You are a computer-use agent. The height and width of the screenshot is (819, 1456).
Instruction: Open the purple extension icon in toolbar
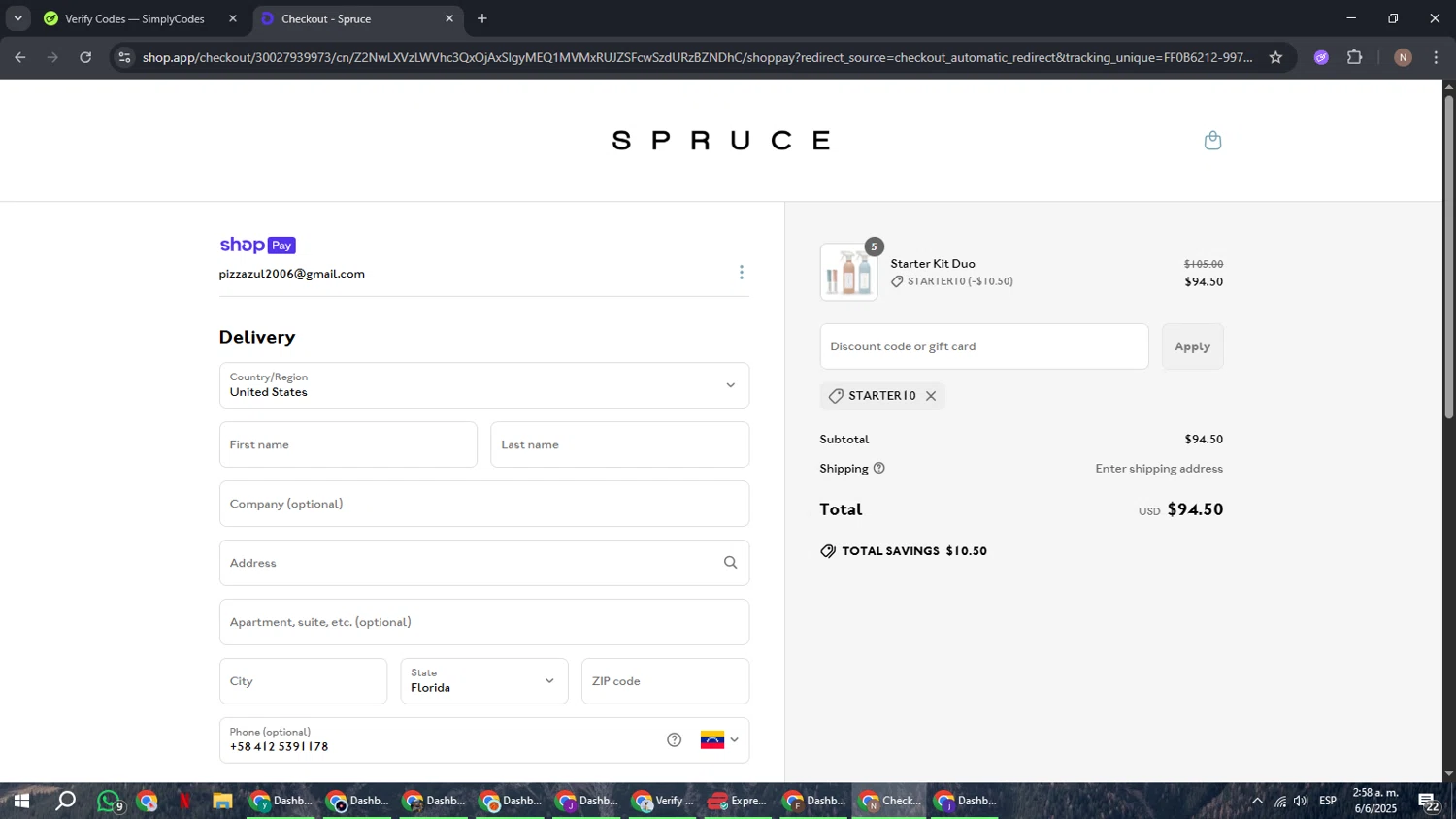[1321, 57]
